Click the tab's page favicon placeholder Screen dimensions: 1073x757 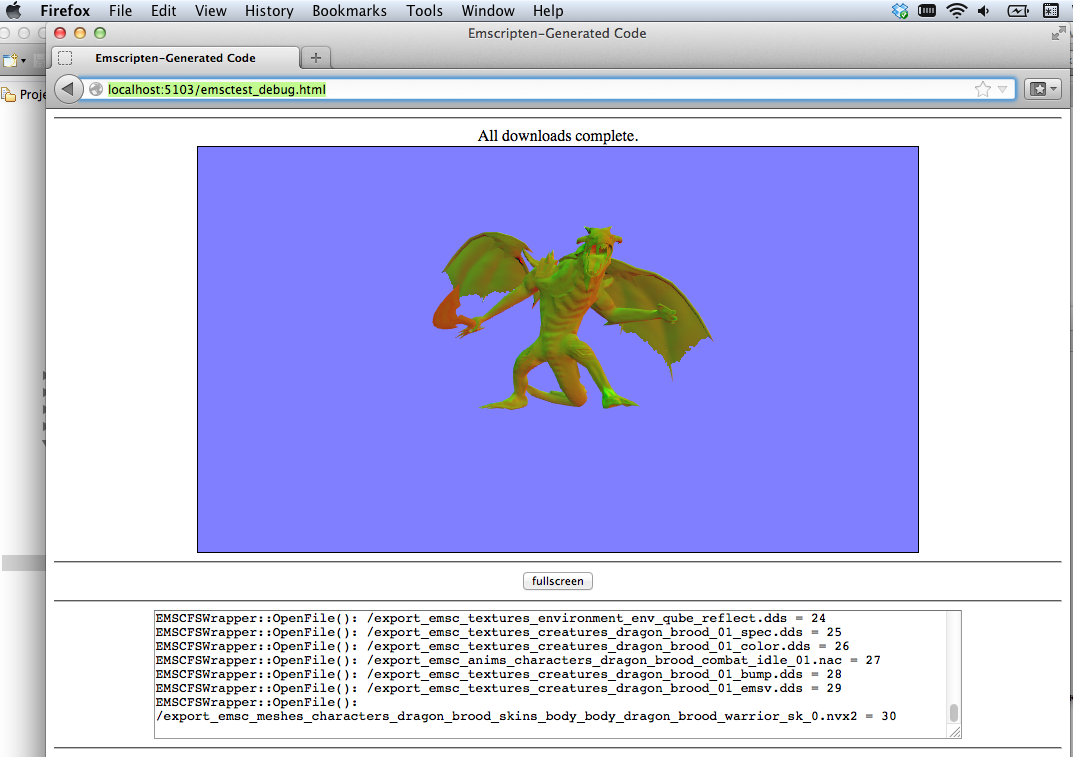(x=65, y=58)
